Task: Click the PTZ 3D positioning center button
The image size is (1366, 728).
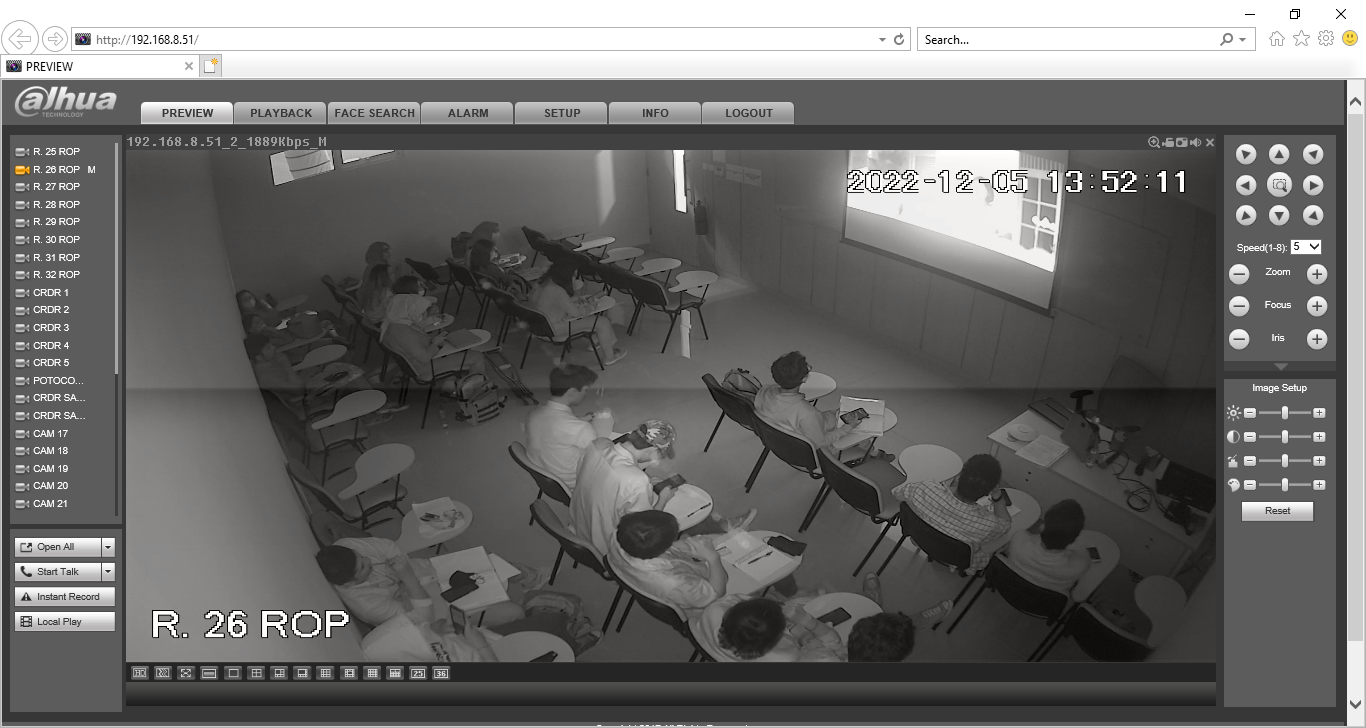Action: pos(1279,185)
